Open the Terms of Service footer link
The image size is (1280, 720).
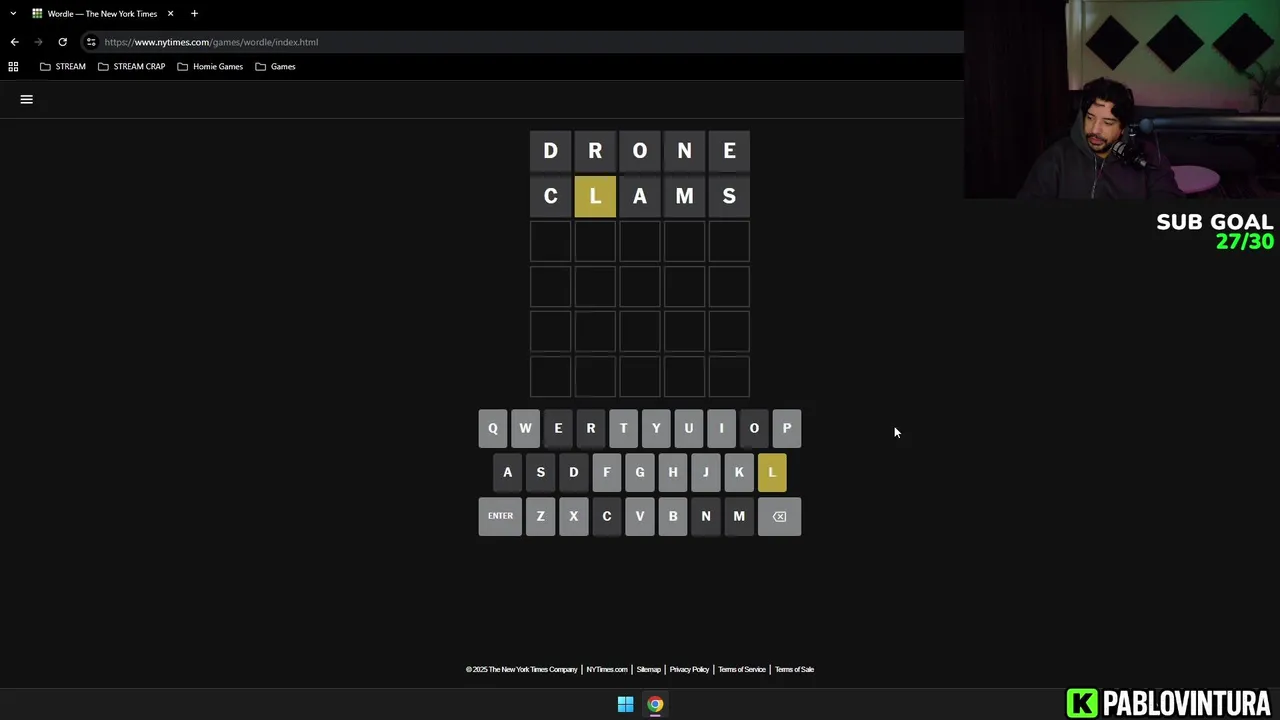click(x=742, y=669)
